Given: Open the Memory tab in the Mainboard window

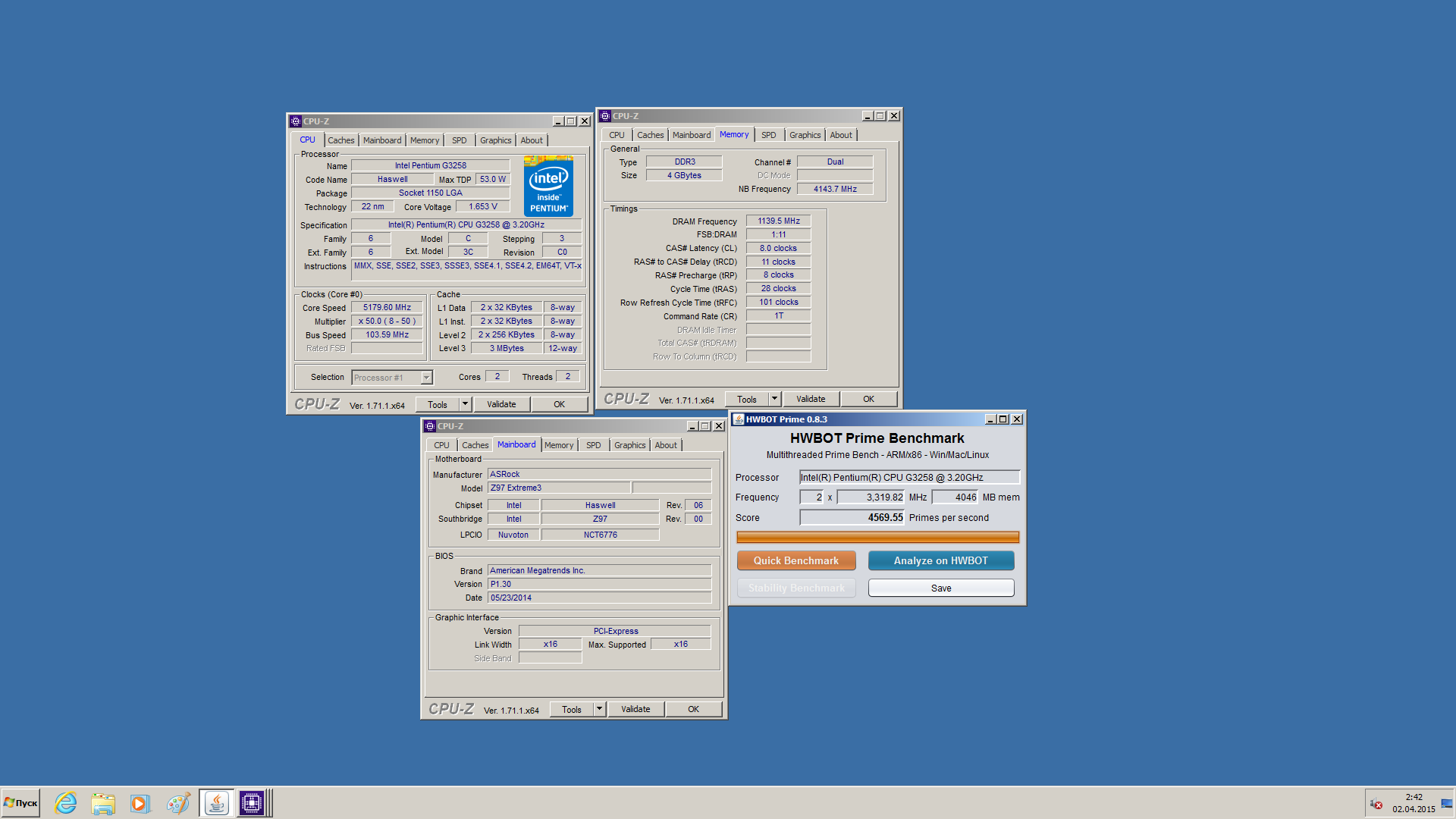Looking at the screenshot, I should click(559, 445).
